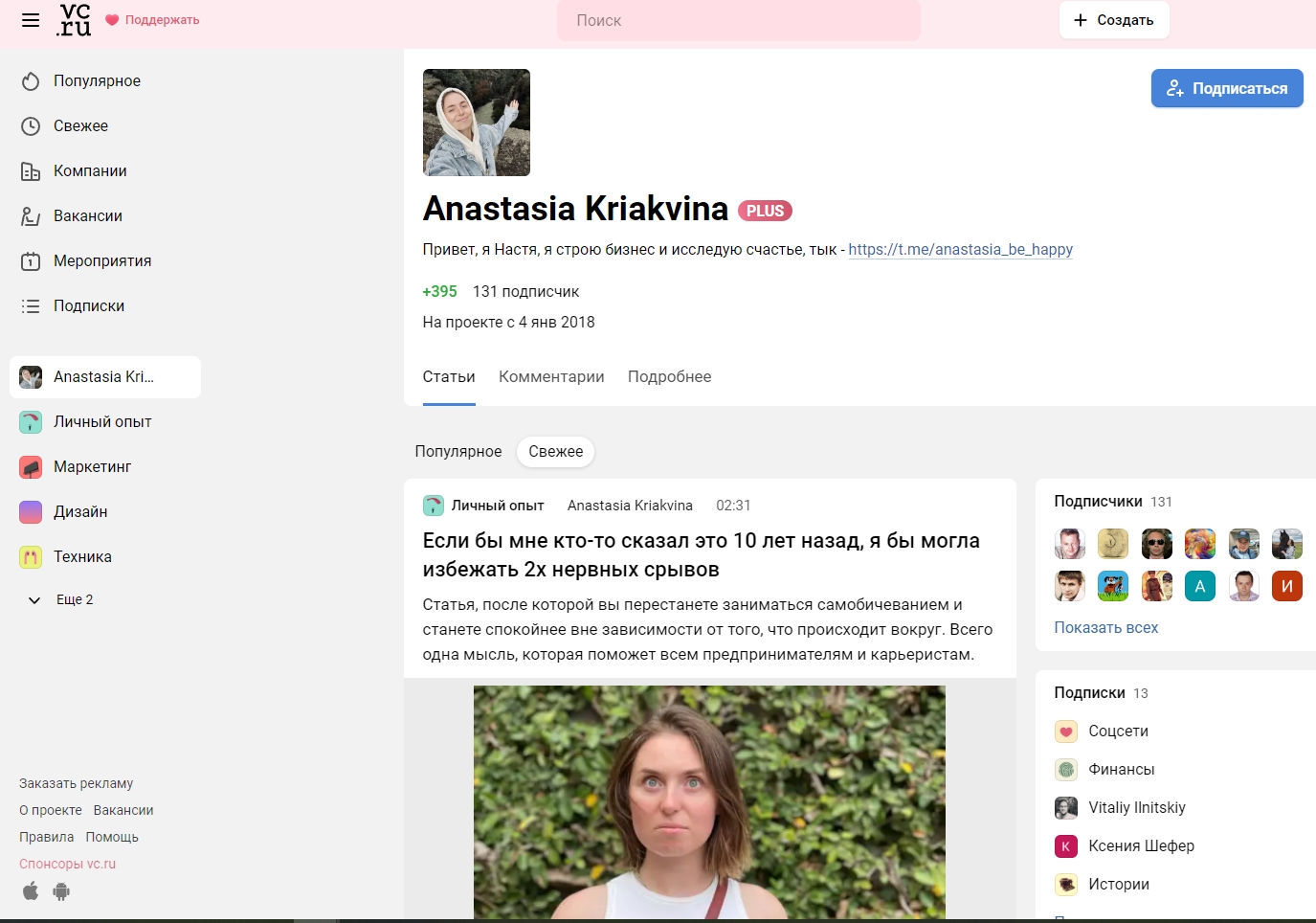Focus the Поиск search field
This screenshot has height=923, width=1316.
tap(739, 20)
